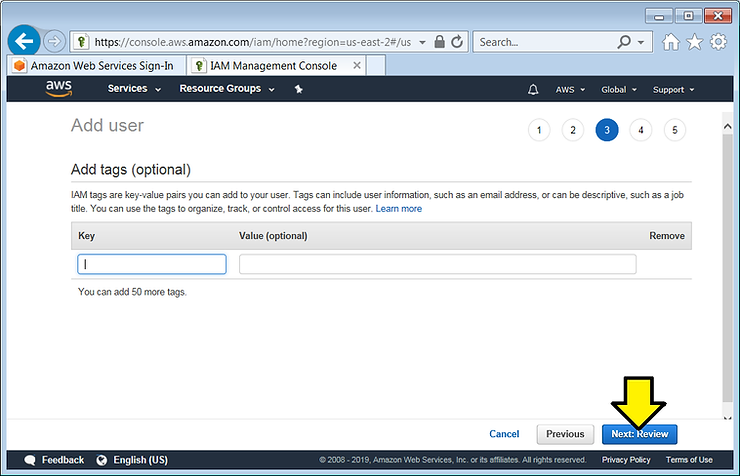Open the favorites star icon
Viewport: 740px width, 476px height.
[694, 42]
